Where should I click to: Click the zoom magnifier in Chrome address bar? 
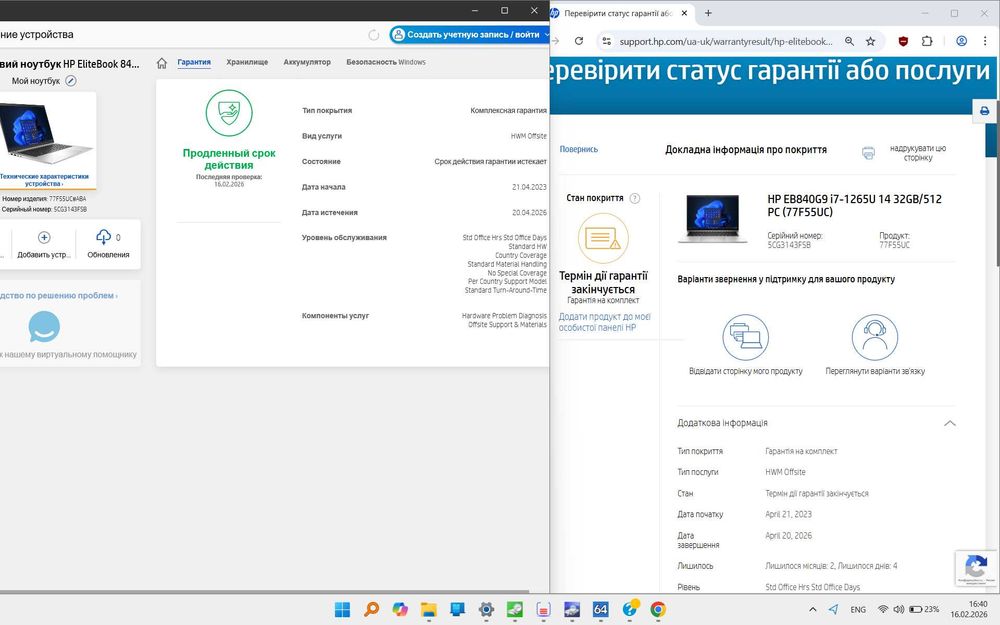pyautogui.click(x=849, y=41)
